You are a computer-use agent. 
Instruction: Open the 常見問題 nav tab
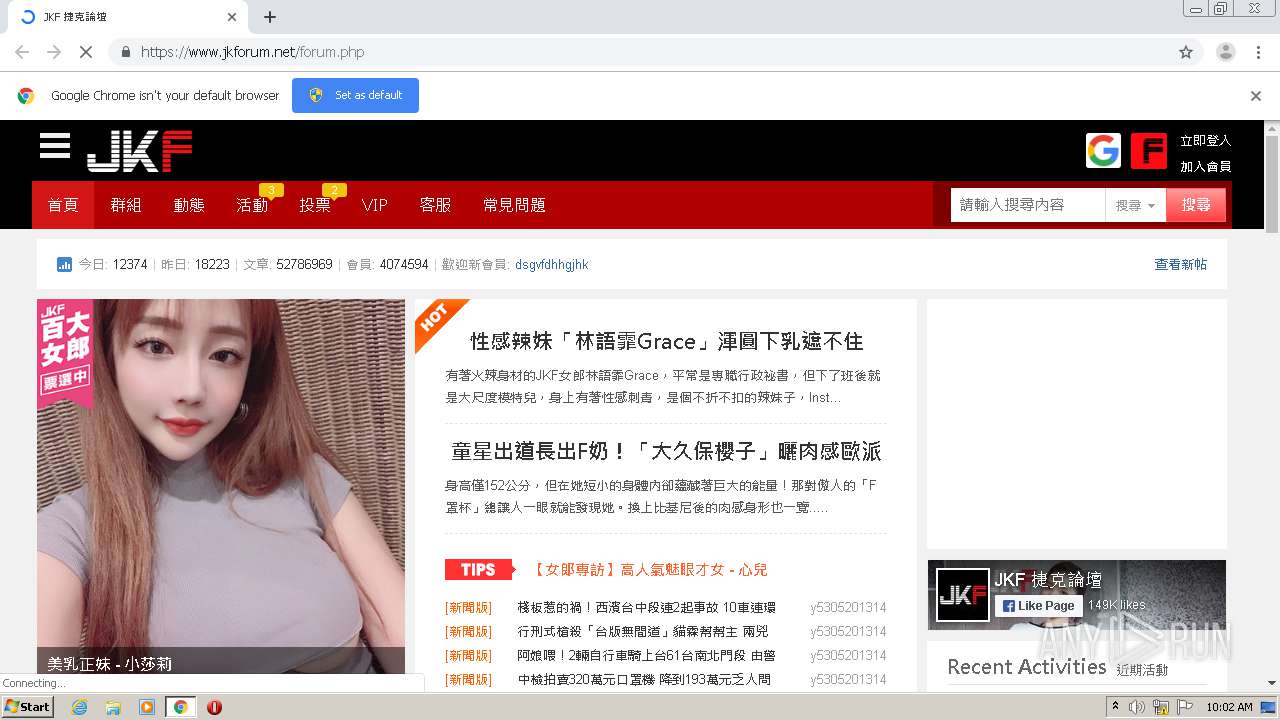coord(514,205)
